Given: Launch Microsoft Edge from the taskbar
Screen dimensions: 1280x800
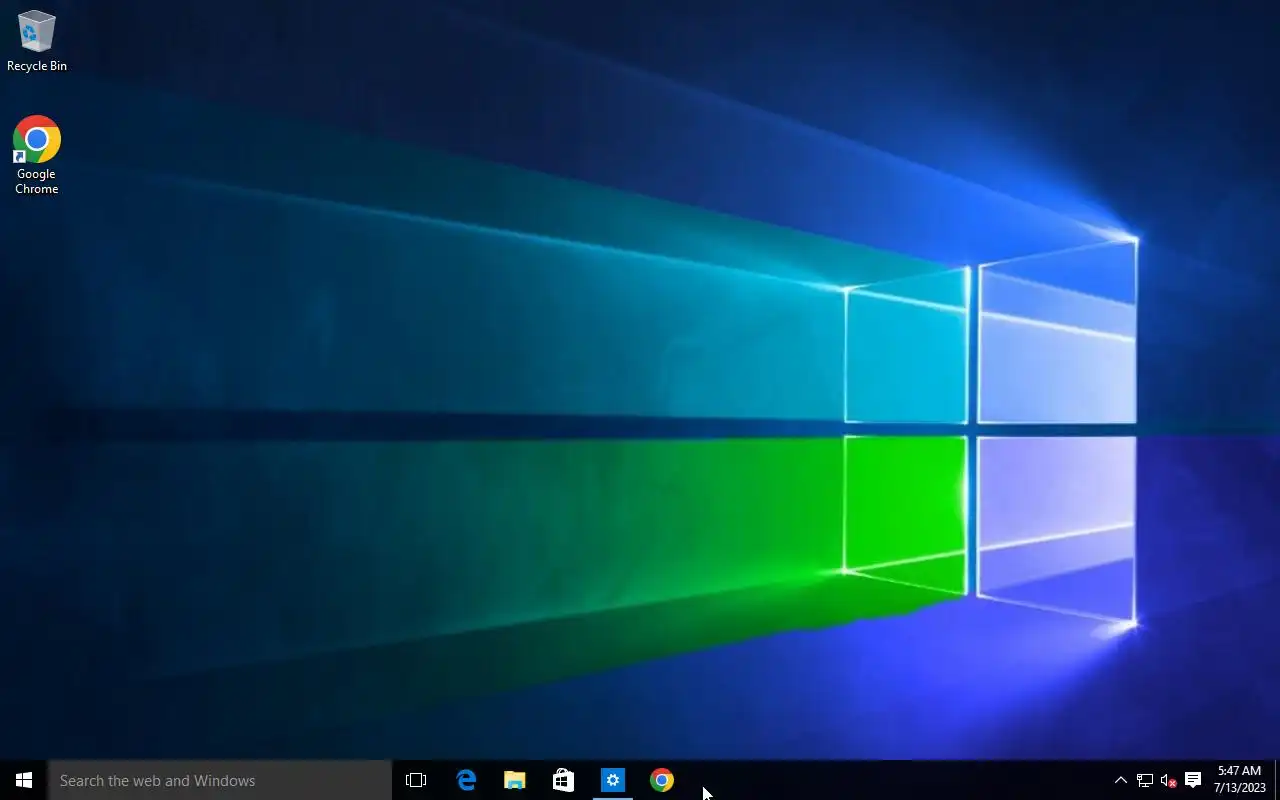Looking at the screenshot, I should tap(466, 780).
